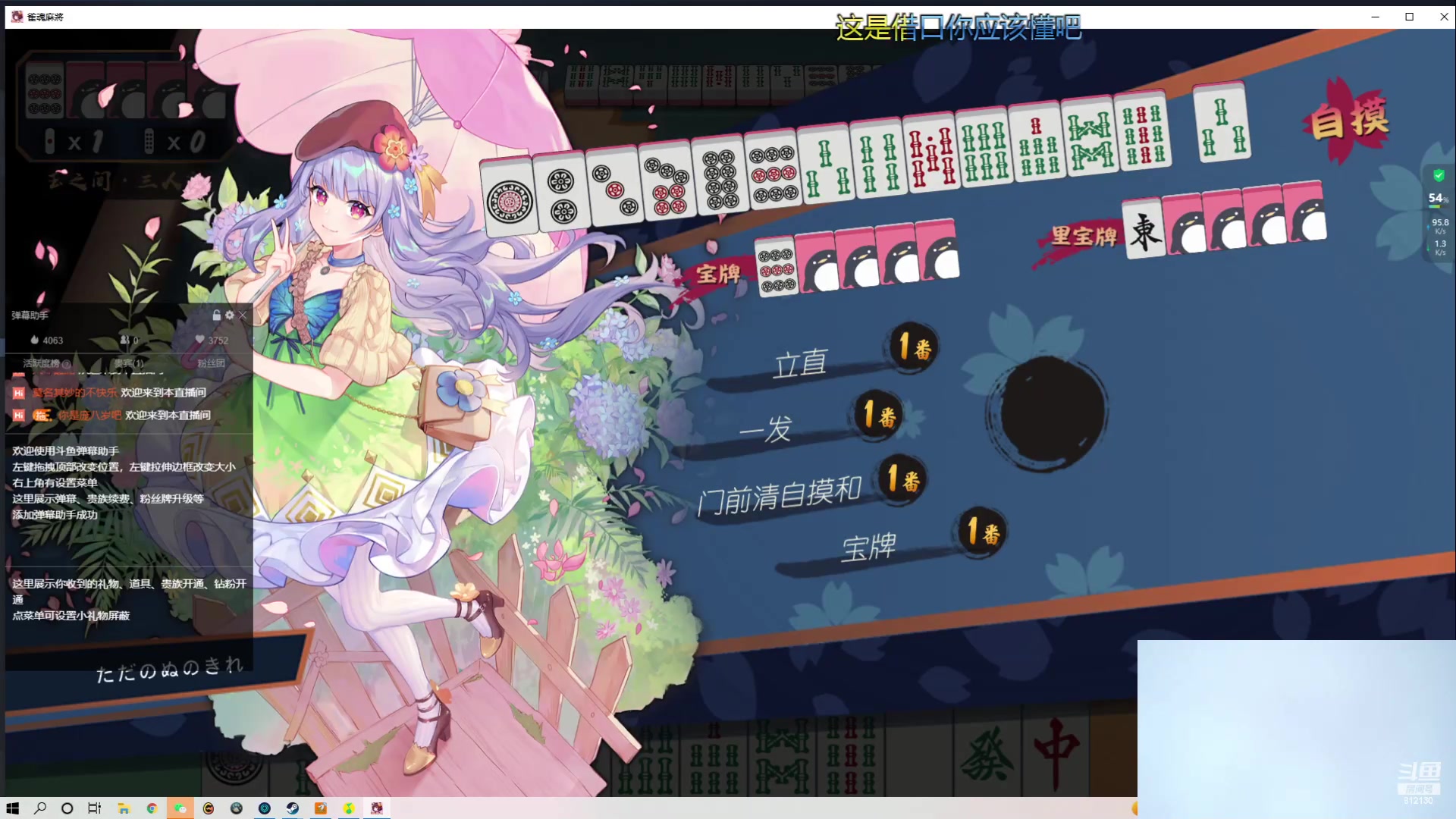Click the 宝牌 brush-stroke label beside the dora tiles
This screenshot has width=1456, height=819.
pyautogui.click(x=717, y=273)
